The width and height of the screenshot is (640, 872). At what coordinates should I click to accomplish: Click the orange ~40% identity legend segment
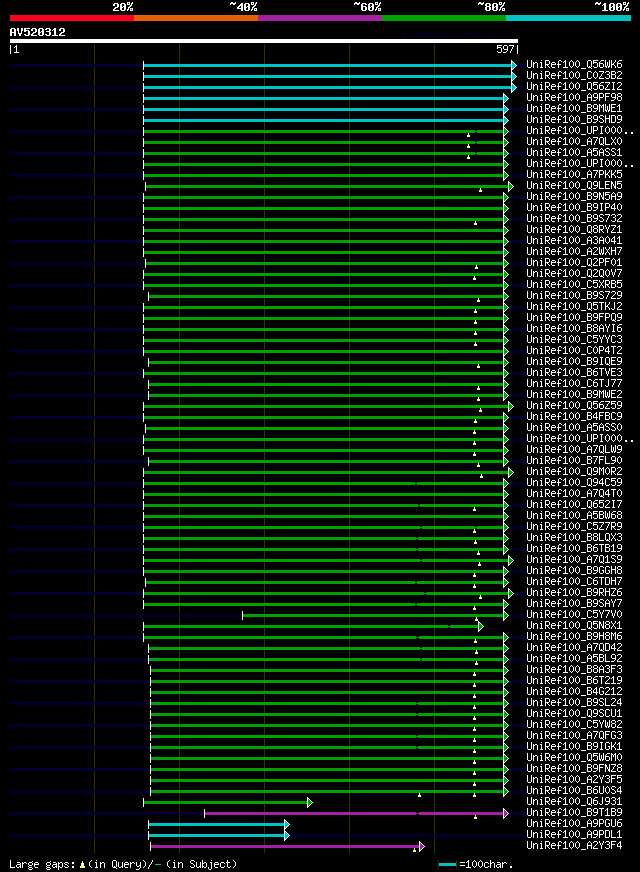click(196, 18)
